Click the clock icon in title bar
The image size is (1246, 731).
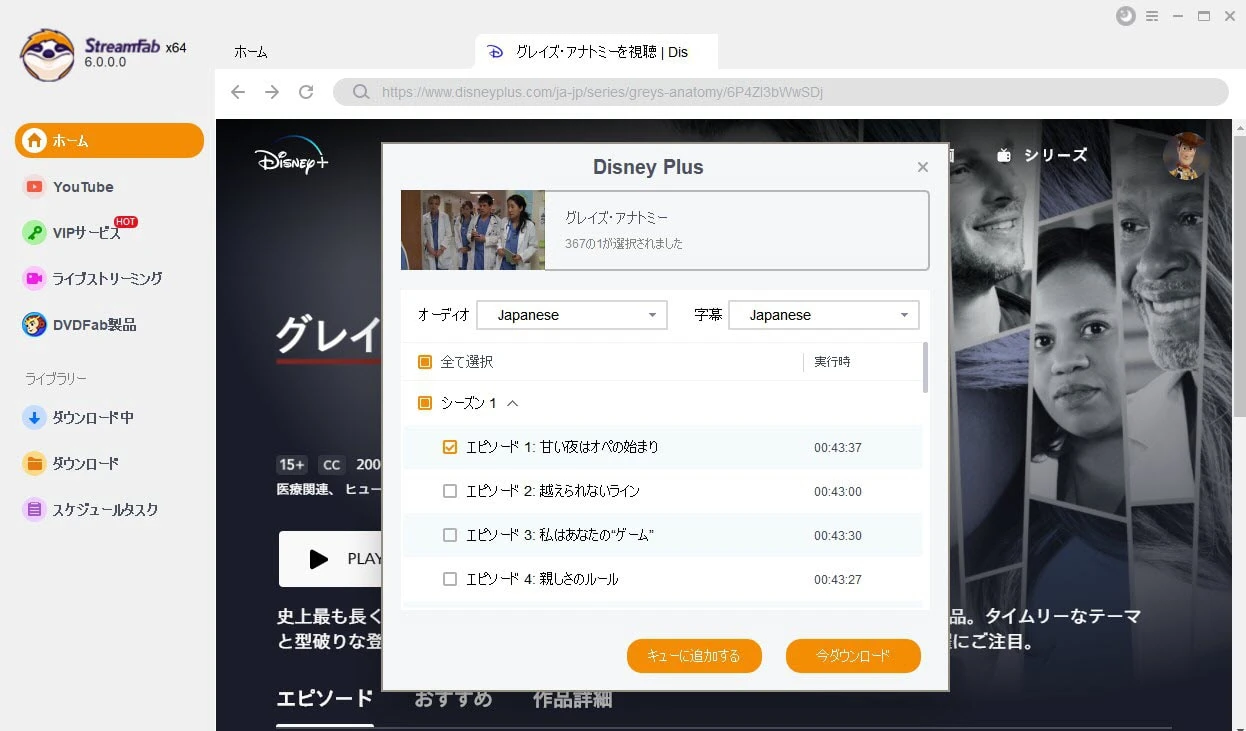tap(1126, 16)
